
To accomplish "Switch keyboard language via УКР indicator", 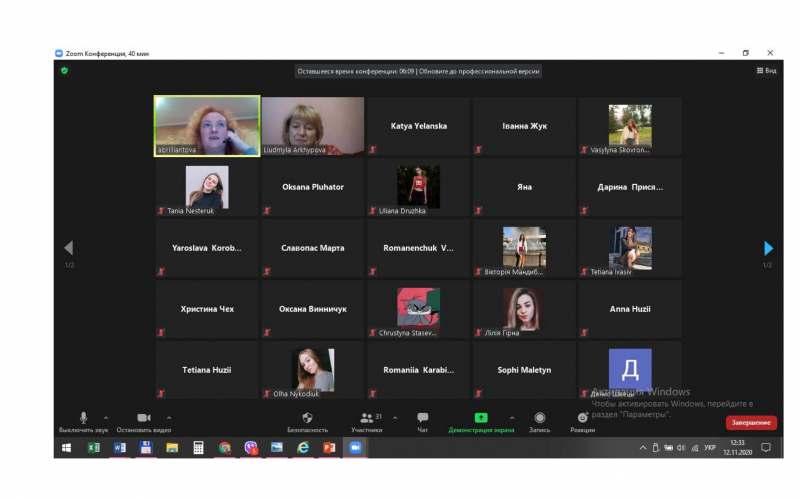I will [x=710, y=448].
